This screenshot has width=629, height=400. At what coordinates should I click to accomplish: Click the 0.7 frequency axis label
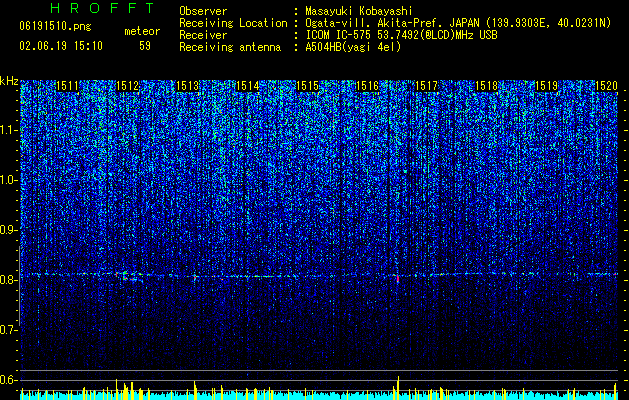[9, 330]
